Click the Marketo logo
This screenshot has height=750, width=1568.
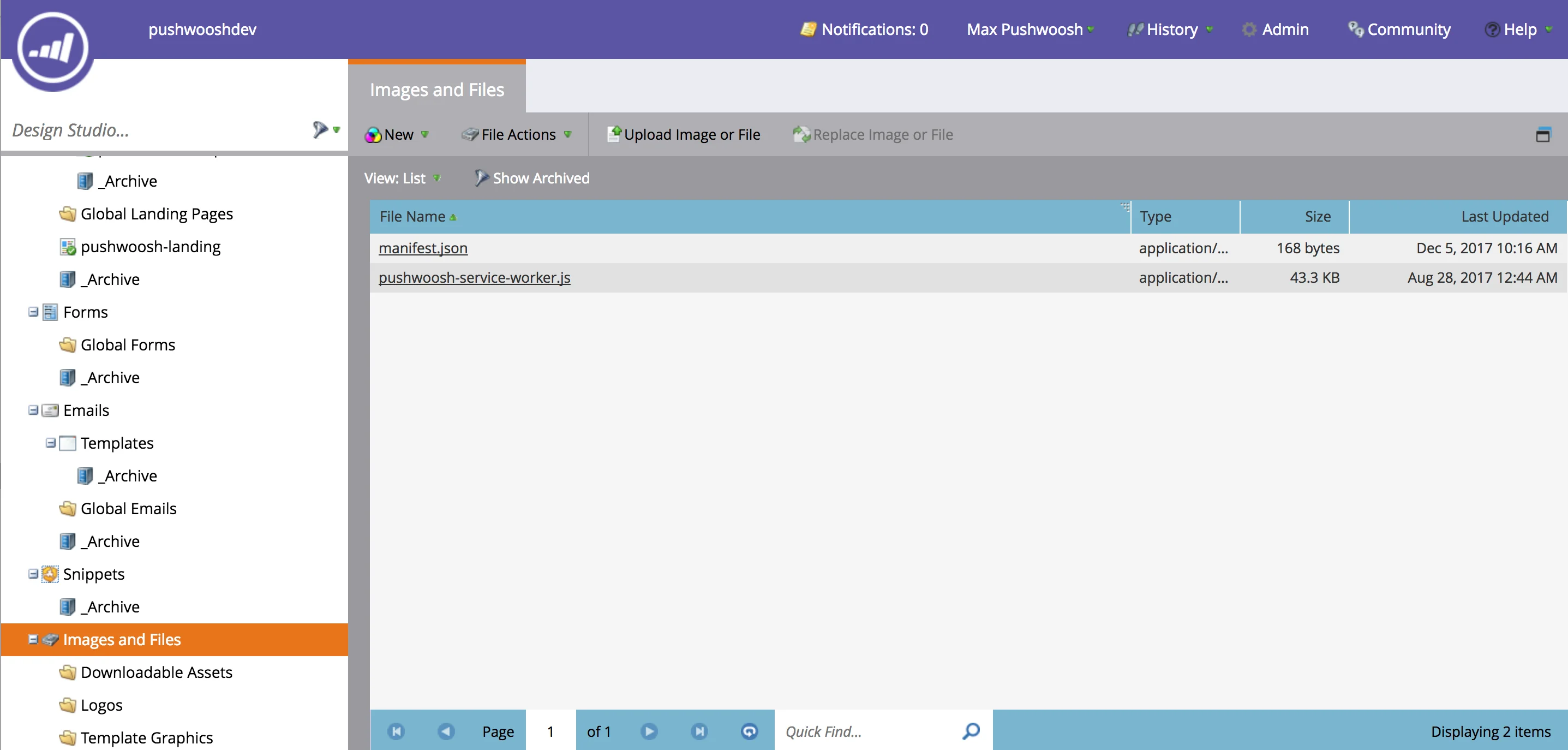click(x=53, y=49)
